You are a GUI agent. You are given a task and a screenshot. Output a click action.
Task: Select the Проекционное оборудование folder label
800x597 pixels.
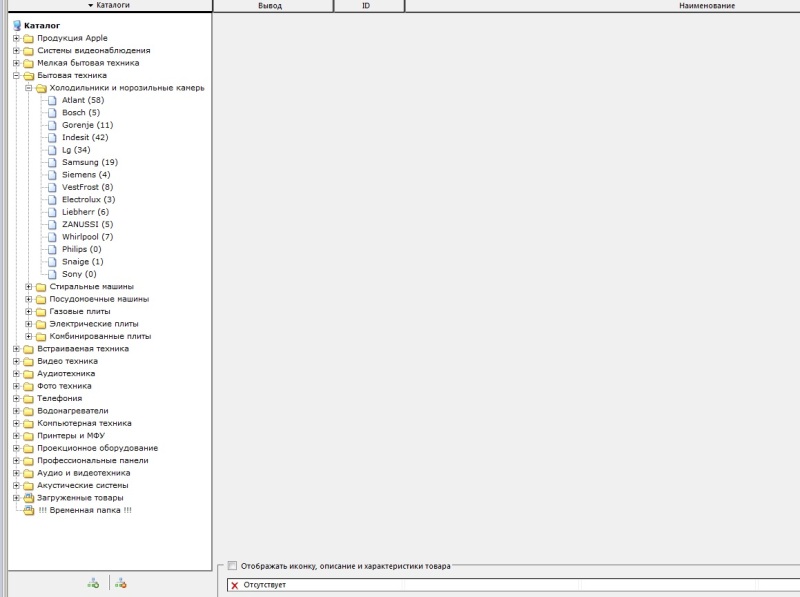pos(97,448)
